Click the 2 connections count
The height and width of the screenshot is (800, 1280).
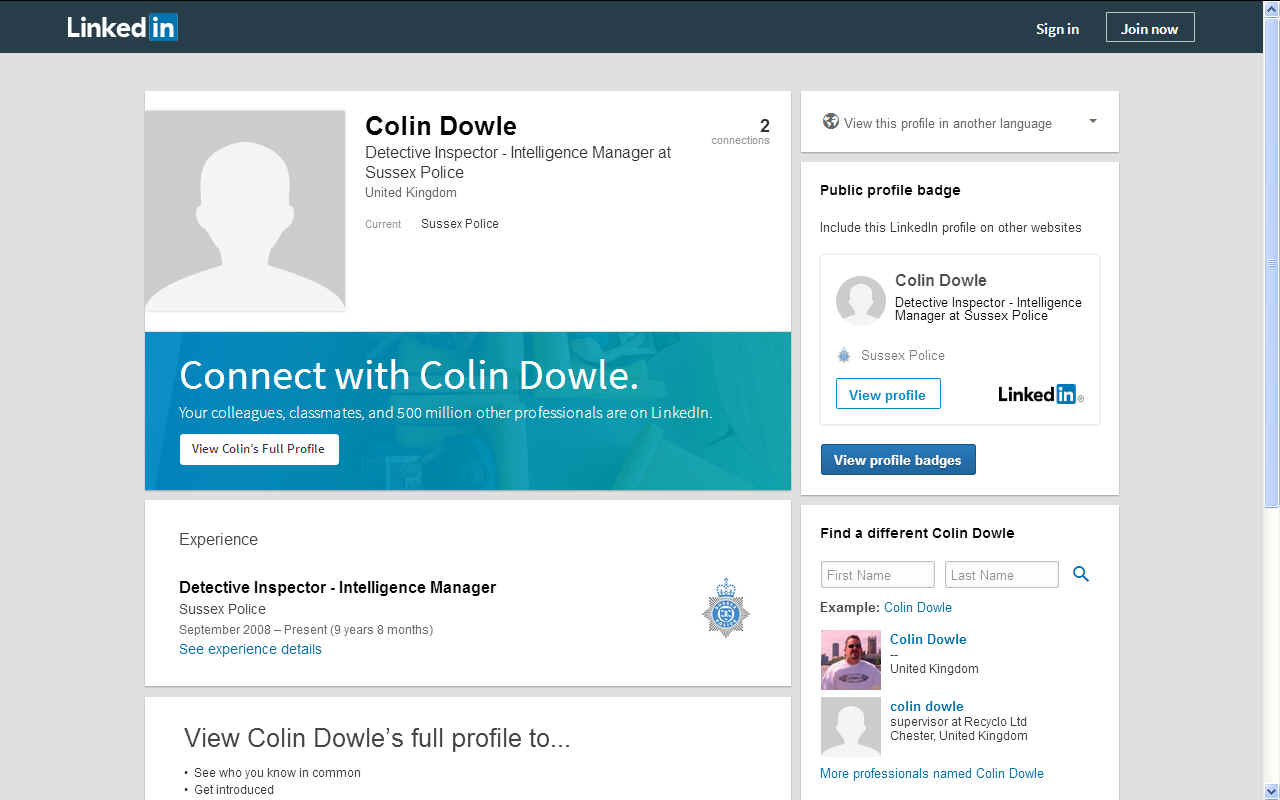[x=741, y=131]
